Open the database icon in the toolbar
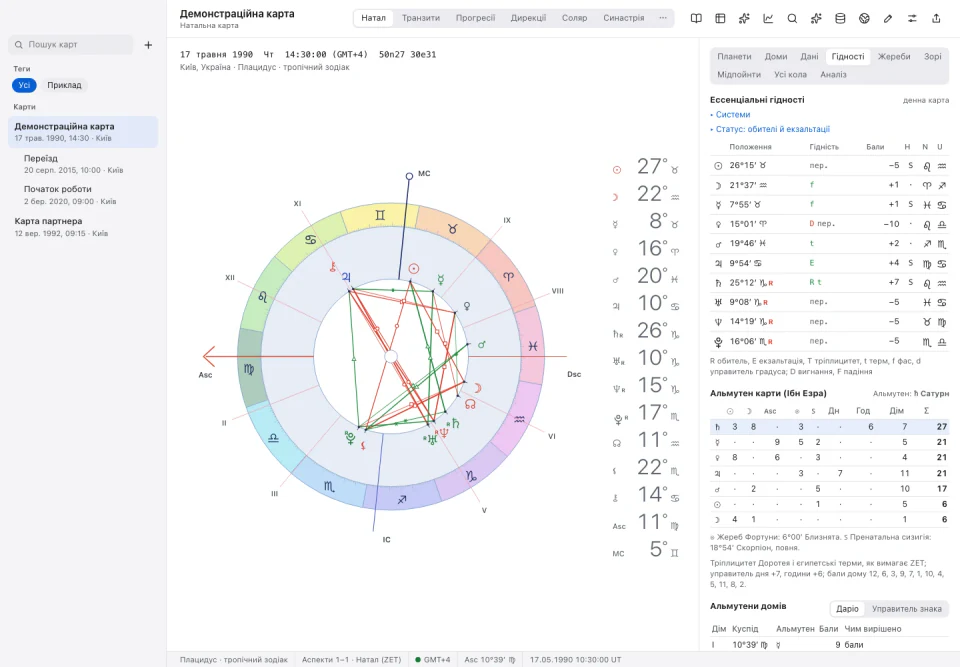The image size is (960, 667). 840,18
